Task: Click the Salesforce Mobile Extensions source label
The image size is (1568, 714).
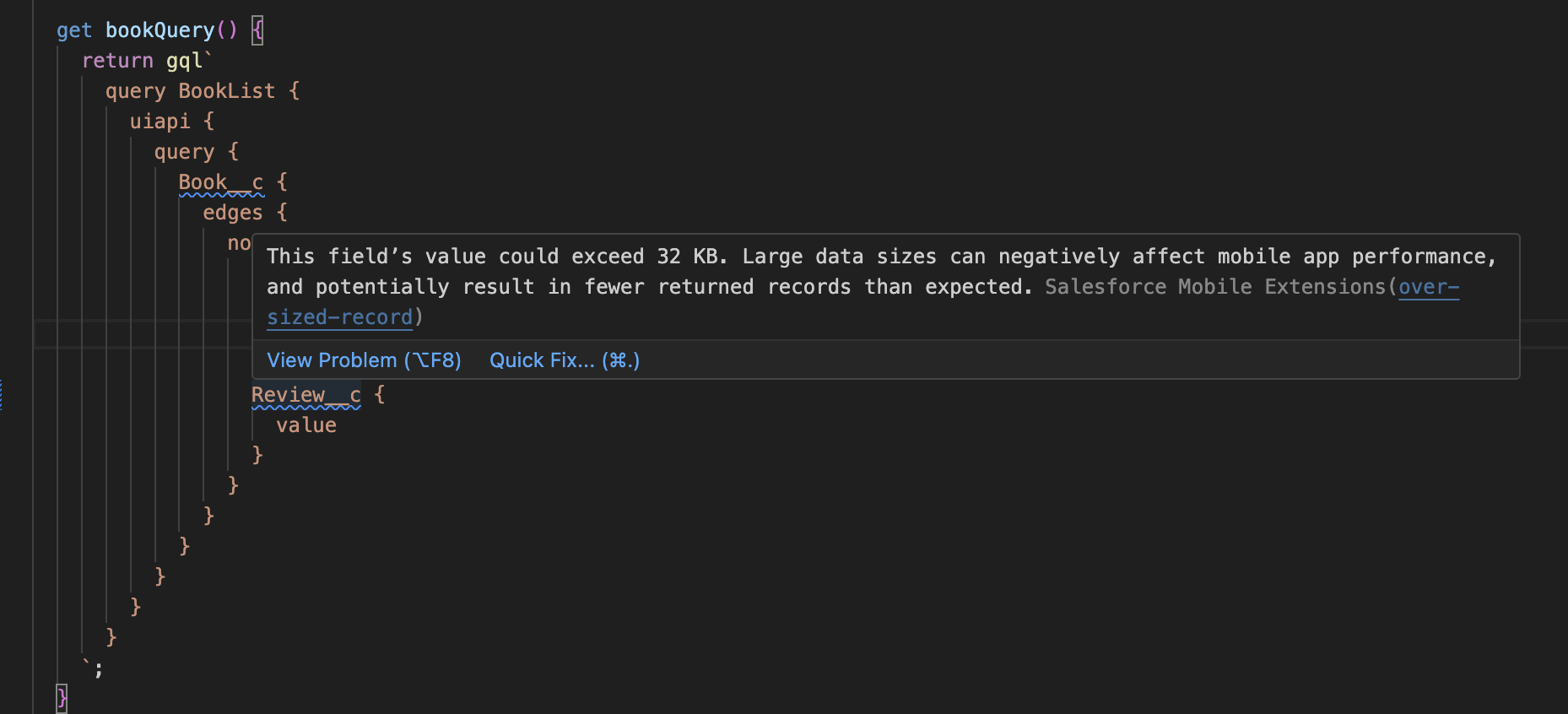Action: [x=1214, y=287]
